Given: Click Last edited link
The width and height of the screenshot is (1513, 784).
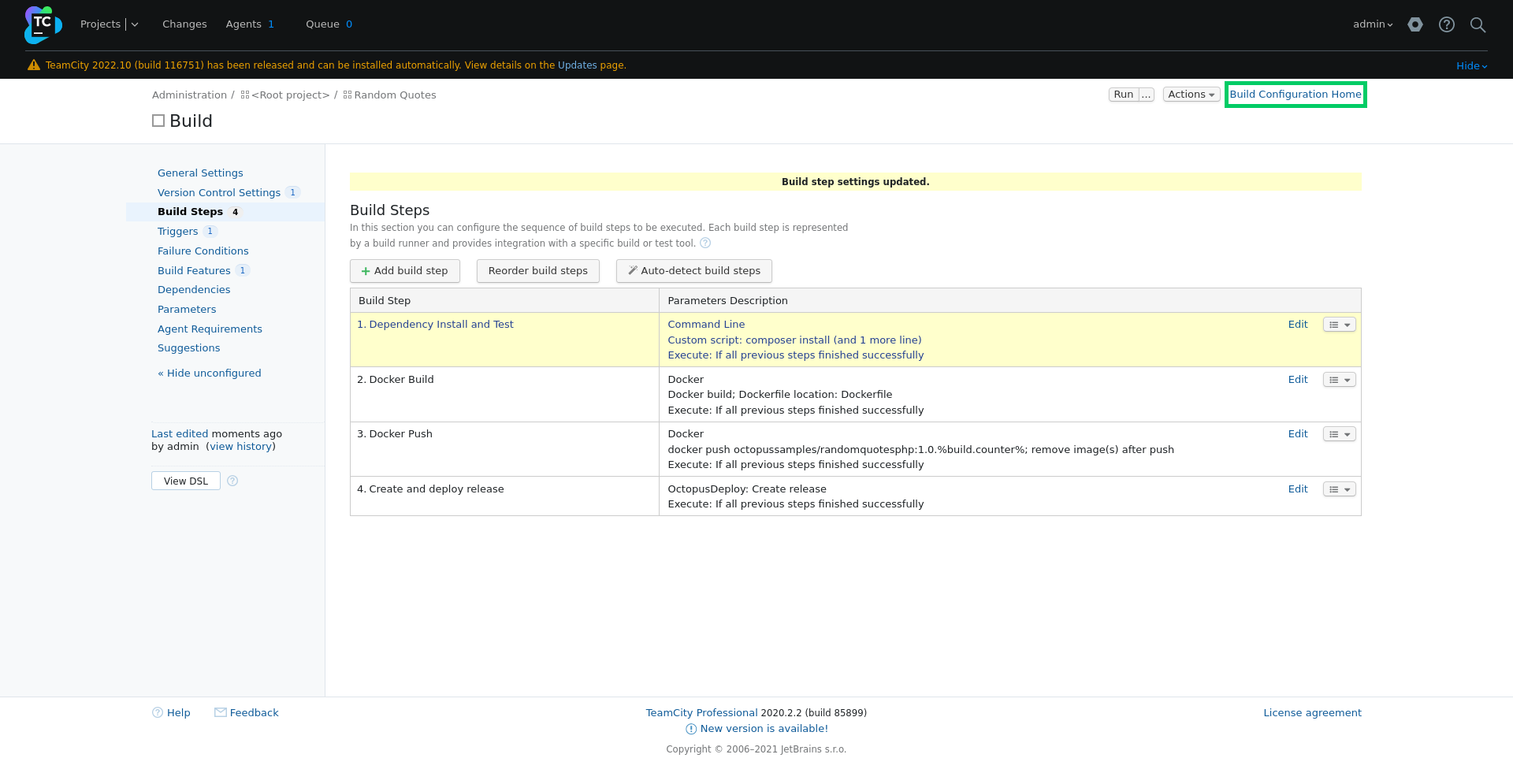Looking at the screenshot, I should (180, 434).
